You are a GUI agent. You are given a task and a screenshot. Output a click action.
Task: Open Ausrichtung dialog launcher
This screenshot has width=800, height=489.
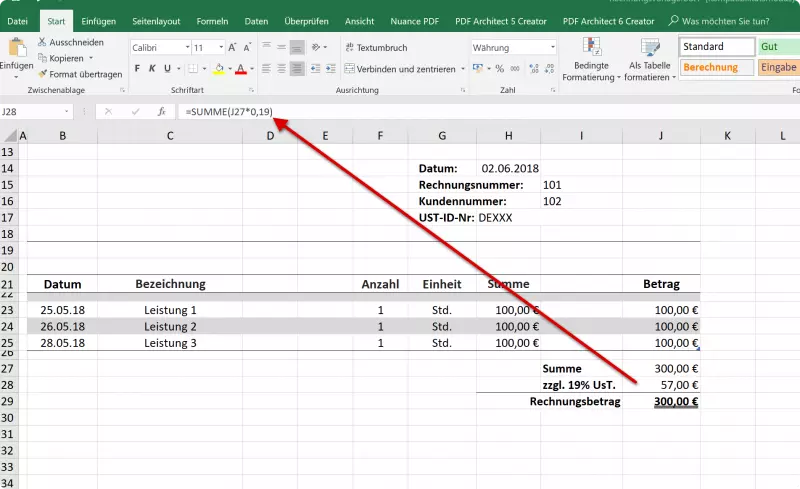point(463,90)
